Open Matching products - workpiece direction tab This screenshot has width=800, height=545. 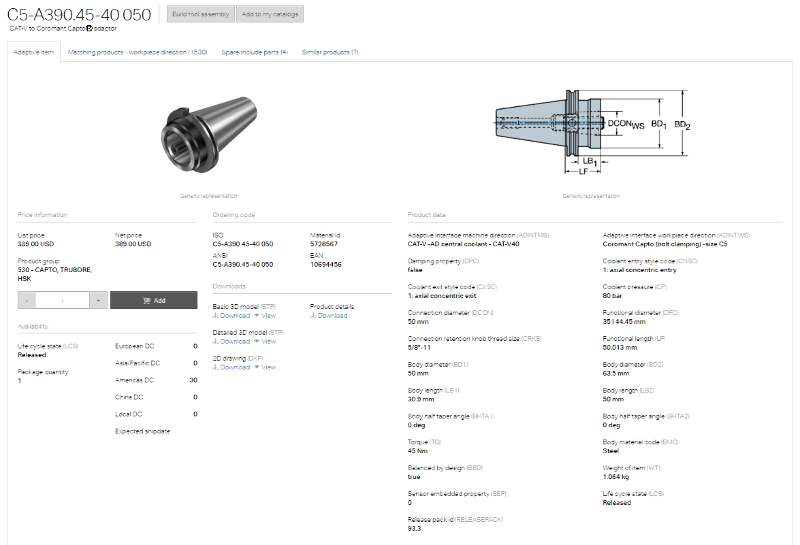pyautogui.click(x=137, y=52)
